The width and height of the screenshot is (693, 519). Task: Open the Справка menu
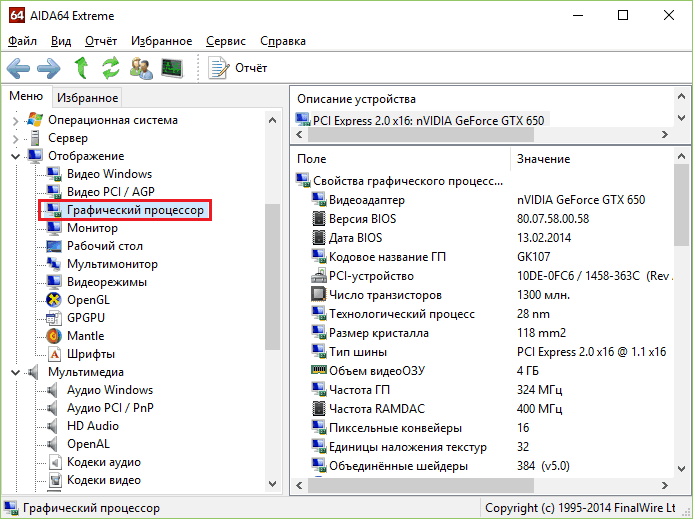pos(283,41)
